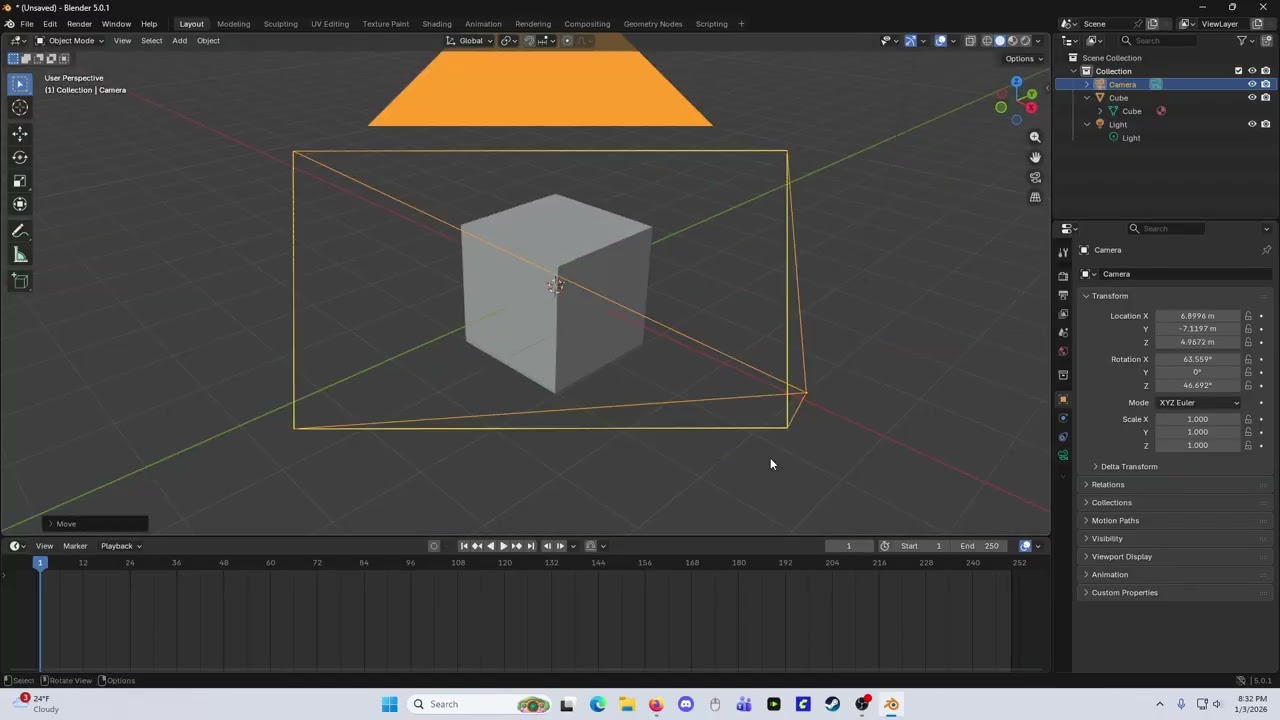Open the Output properties tab icon
This screenshot has height=720, width=1280.
point(1063,295)
